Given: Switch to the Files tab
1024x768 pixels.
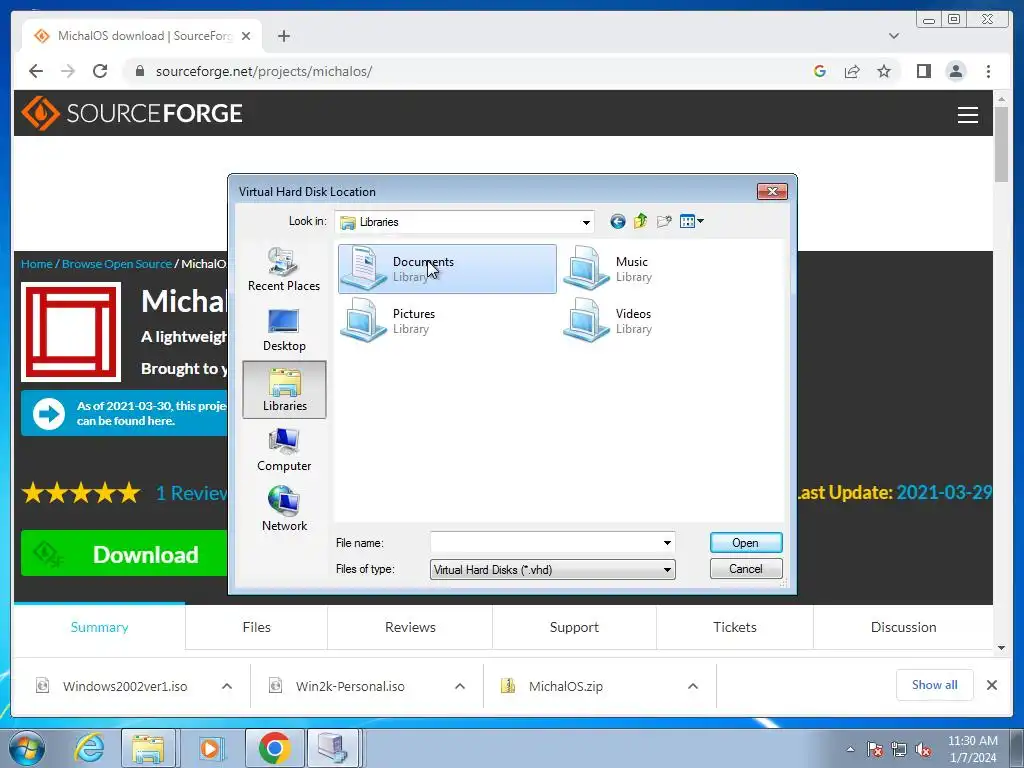Looking at the screenshot, I should click(256, 627).
